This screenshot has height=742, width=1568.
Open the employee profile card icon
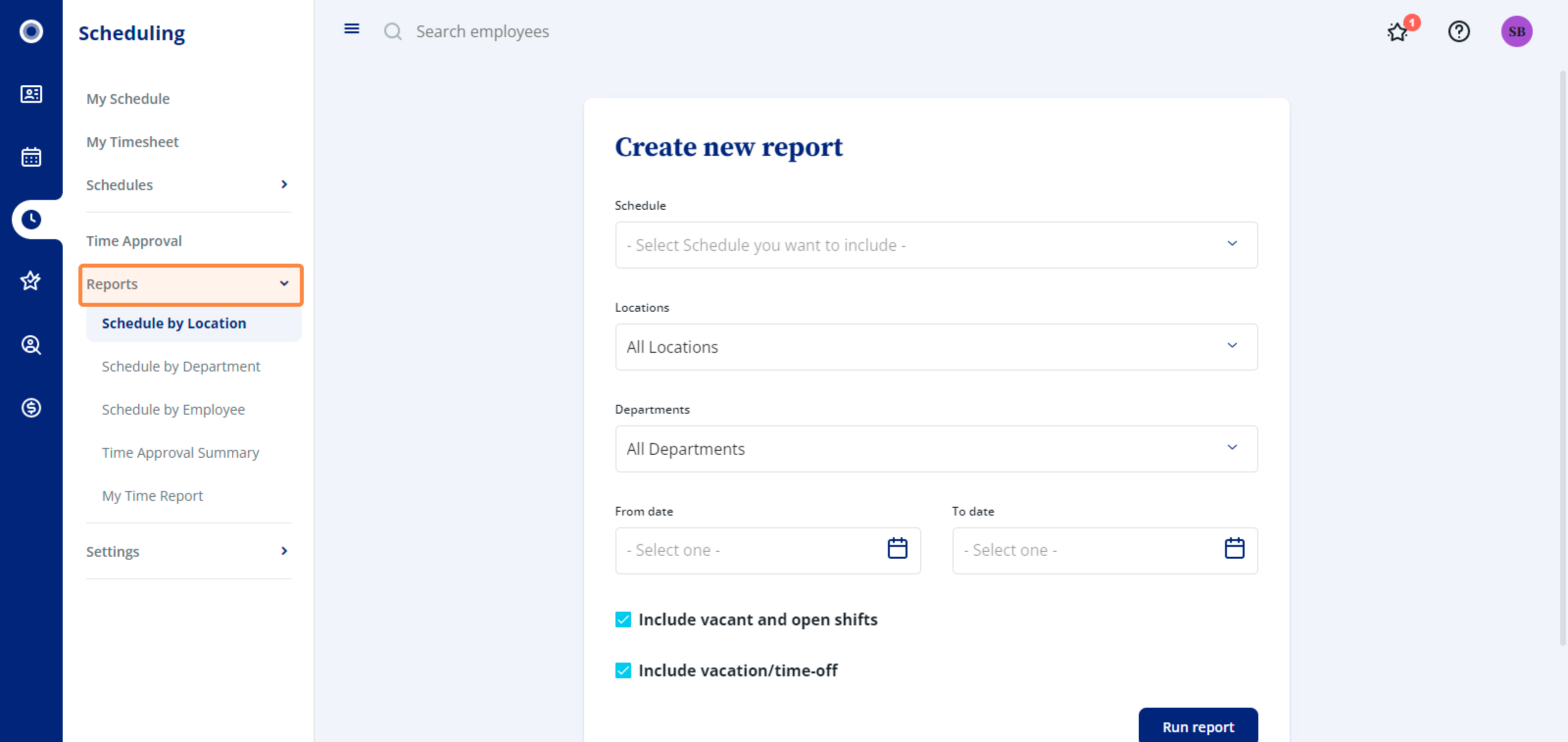[31, 94]
